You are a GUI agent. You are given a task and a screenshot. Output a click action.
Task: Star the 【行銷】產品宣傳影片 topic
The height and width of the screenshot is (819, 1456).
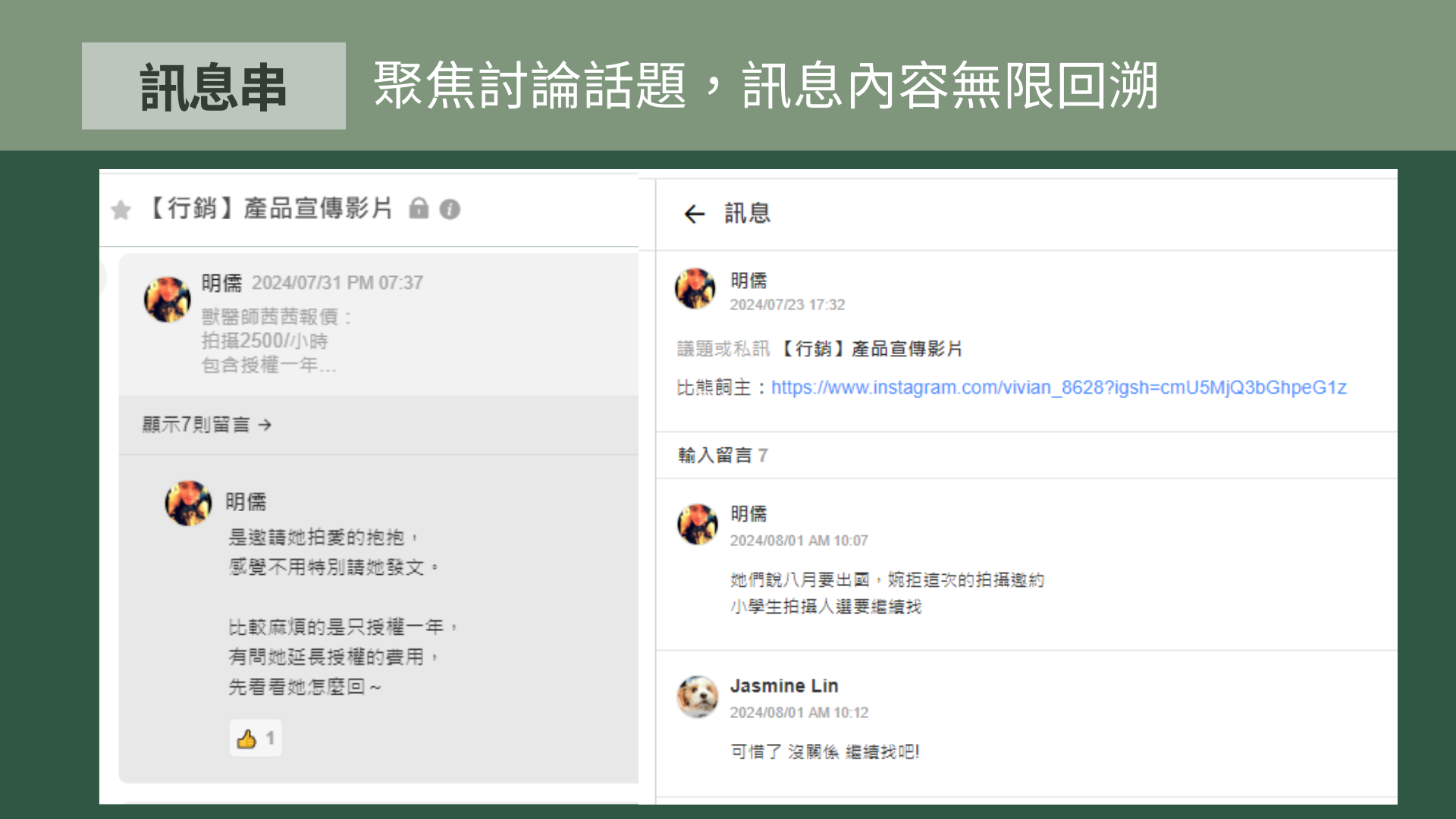tap(121, 210)
